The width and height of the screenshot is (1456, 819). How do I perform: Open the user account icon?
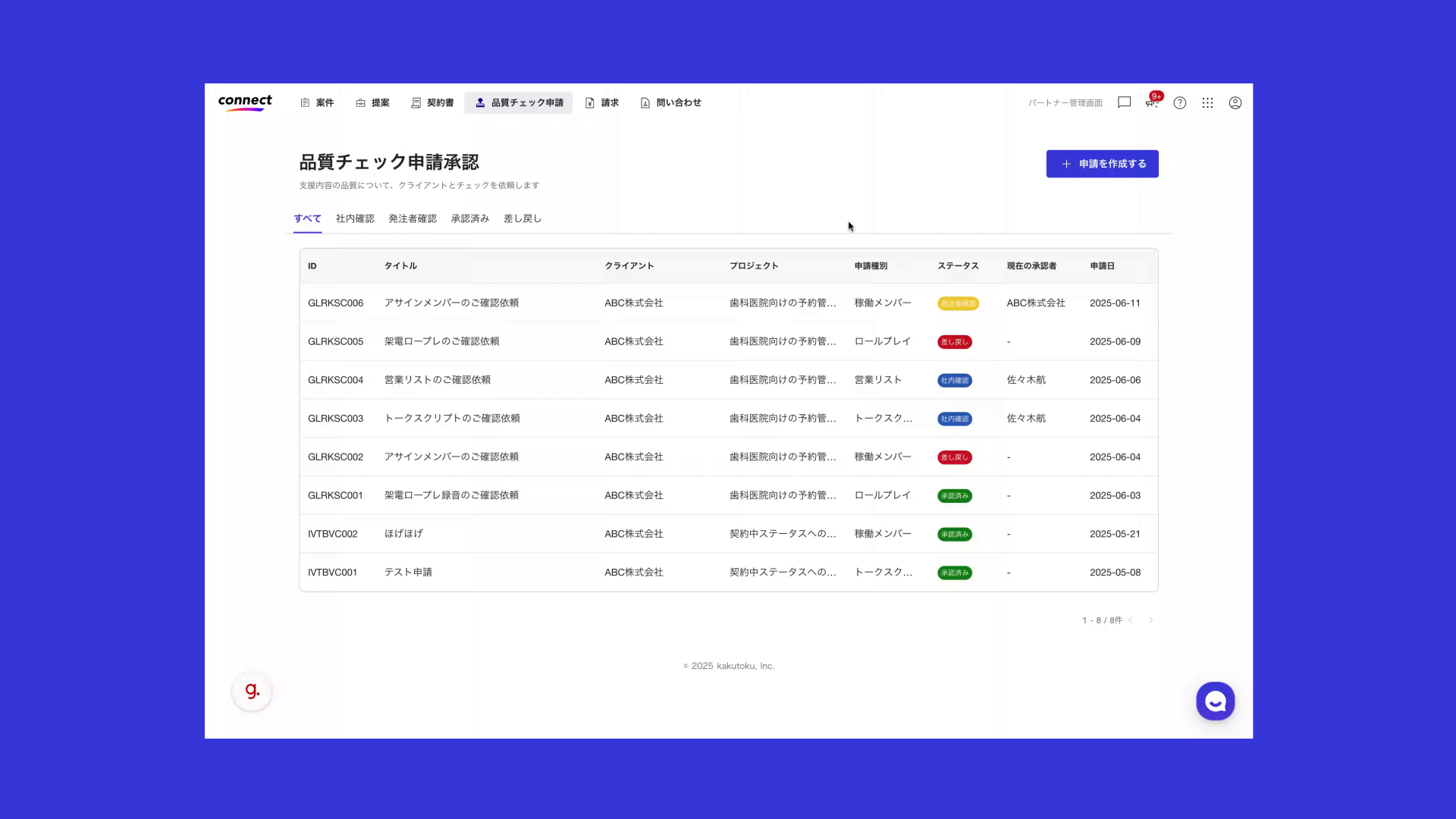1235,103
